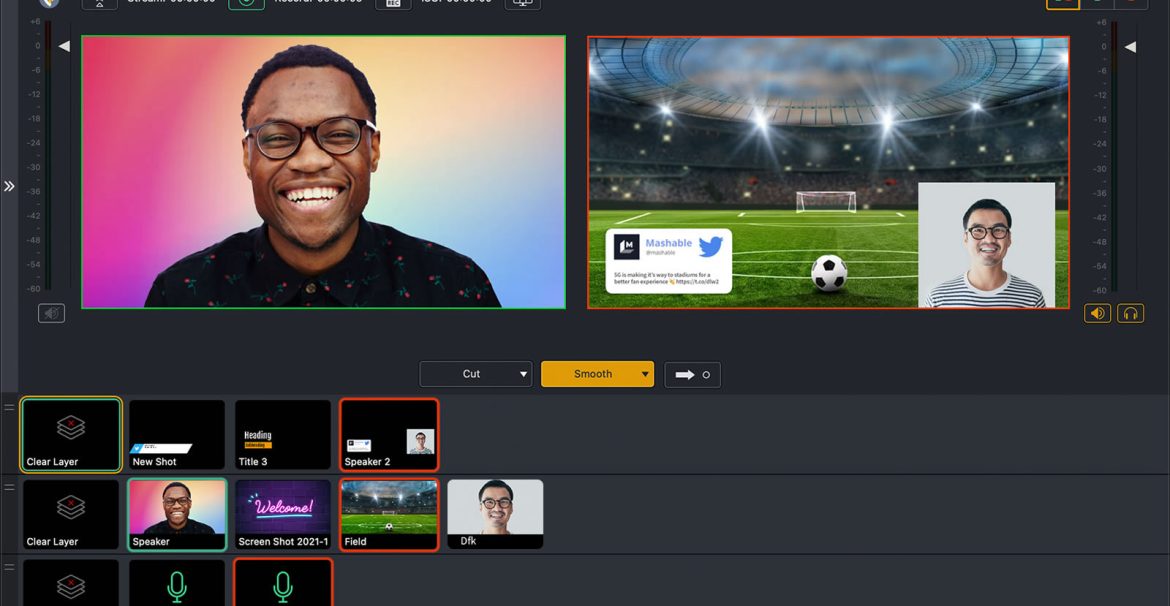Select the Clear Layer shot beside microphone shots
Screen dimensions: 1170x606
tap(71, 583)
